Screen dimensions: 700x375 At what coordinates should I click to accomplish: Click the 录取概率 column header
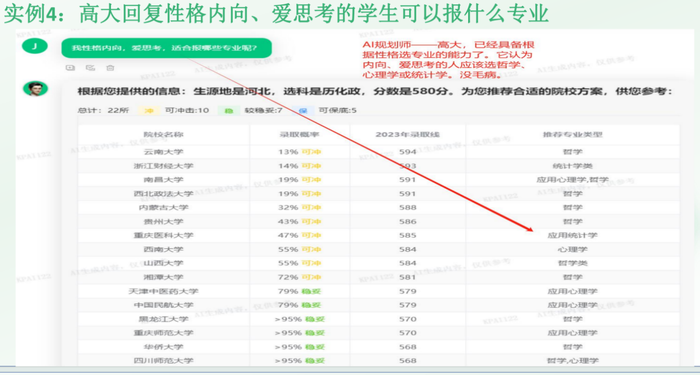tap(299, 134)
